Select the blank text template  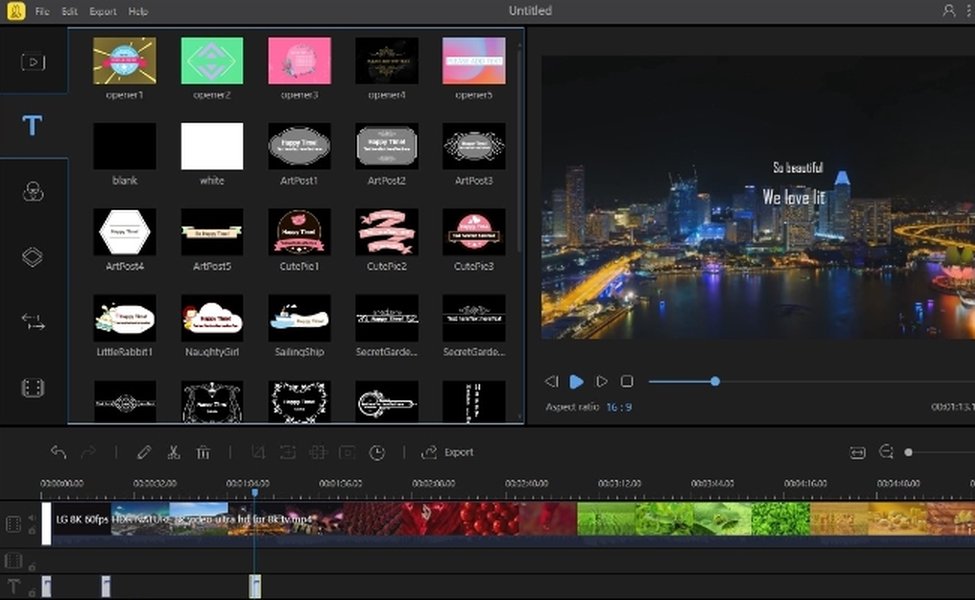tap(124, 146)
